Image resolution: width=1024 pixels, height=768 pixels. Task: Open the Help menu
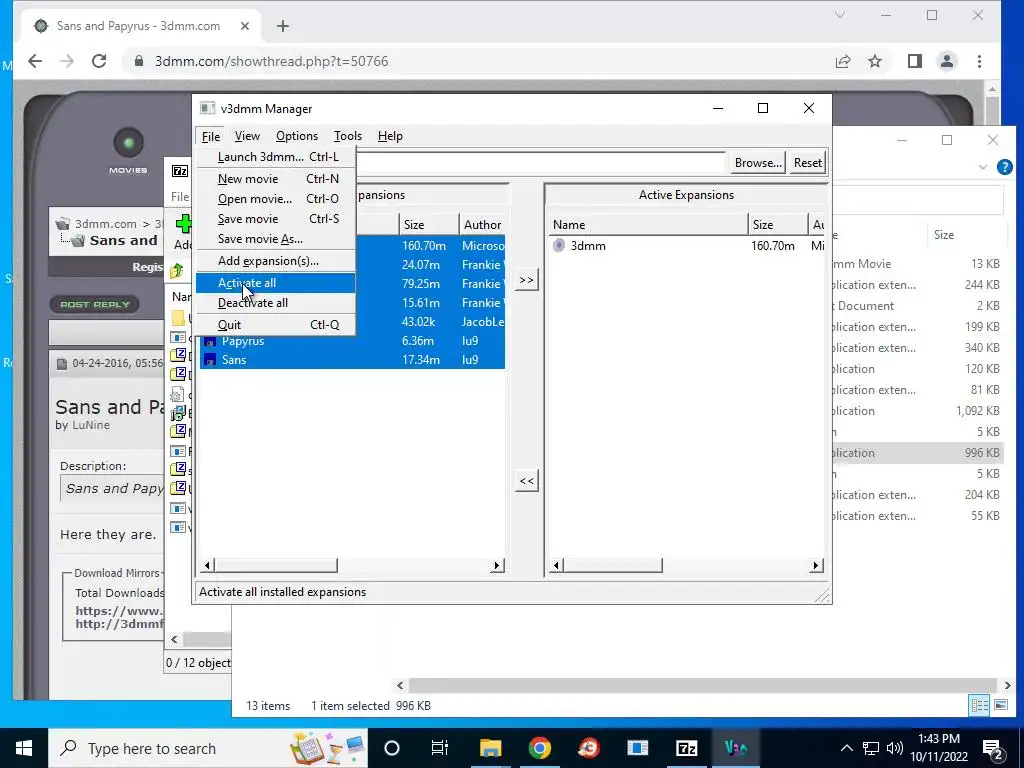(x=390, y=136)
